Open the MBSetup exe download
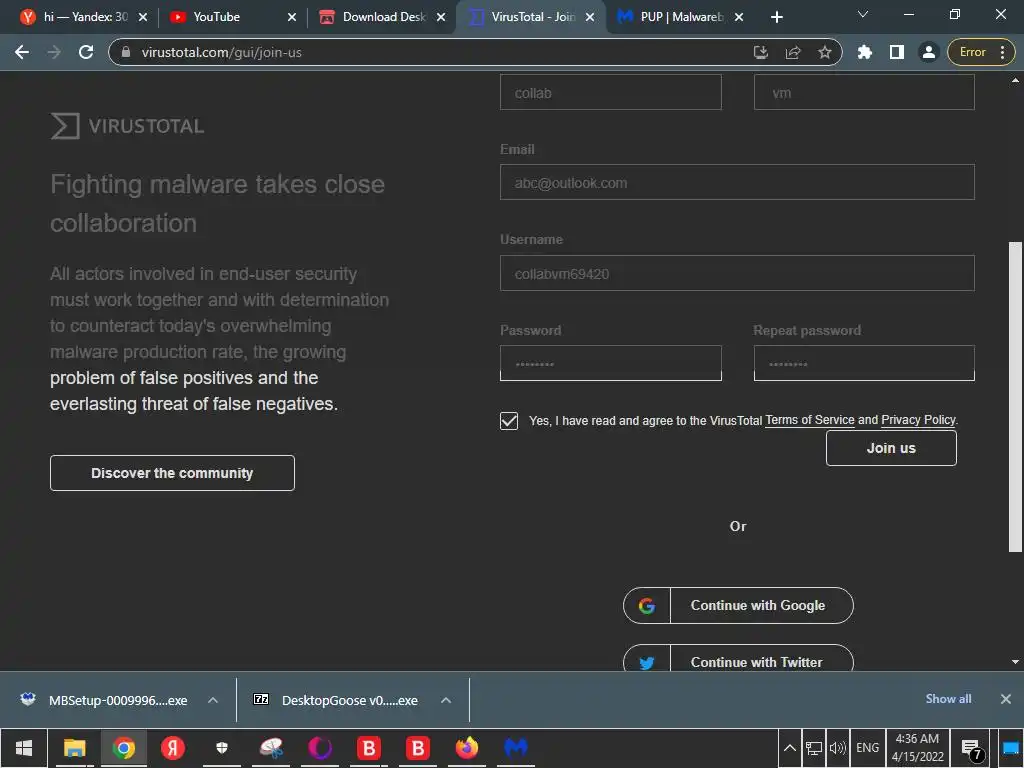 pos(104,700)
